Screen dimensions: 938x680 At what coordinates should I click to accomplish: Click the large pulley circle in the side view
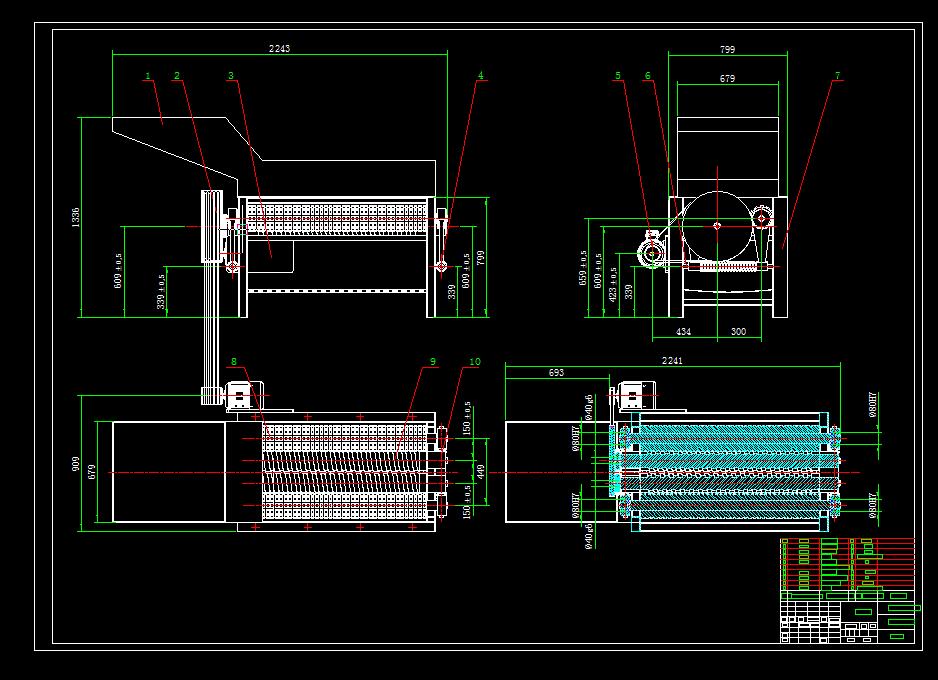point(717,226)
